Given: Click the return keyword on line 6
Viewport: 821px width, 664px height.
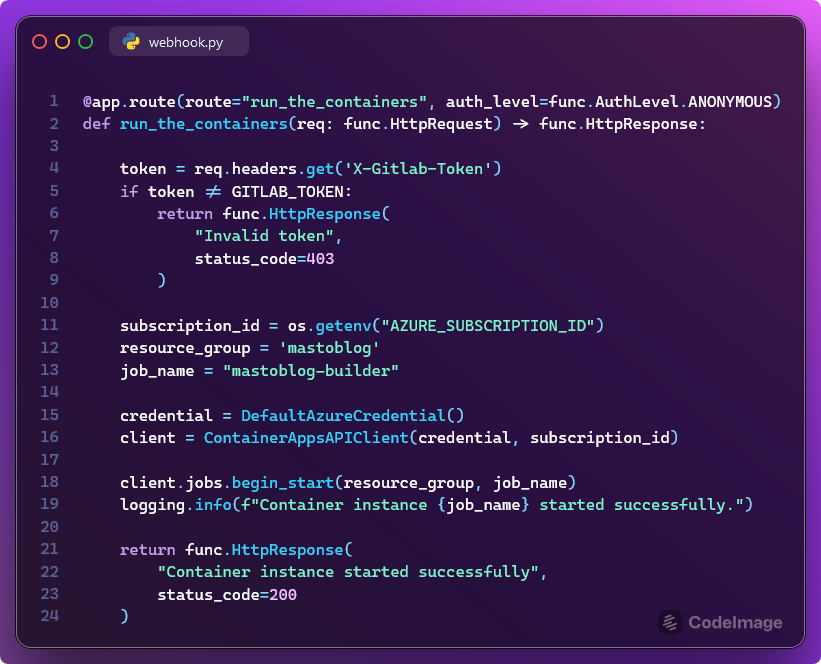Looking at the screenshot, I should 185,214.
